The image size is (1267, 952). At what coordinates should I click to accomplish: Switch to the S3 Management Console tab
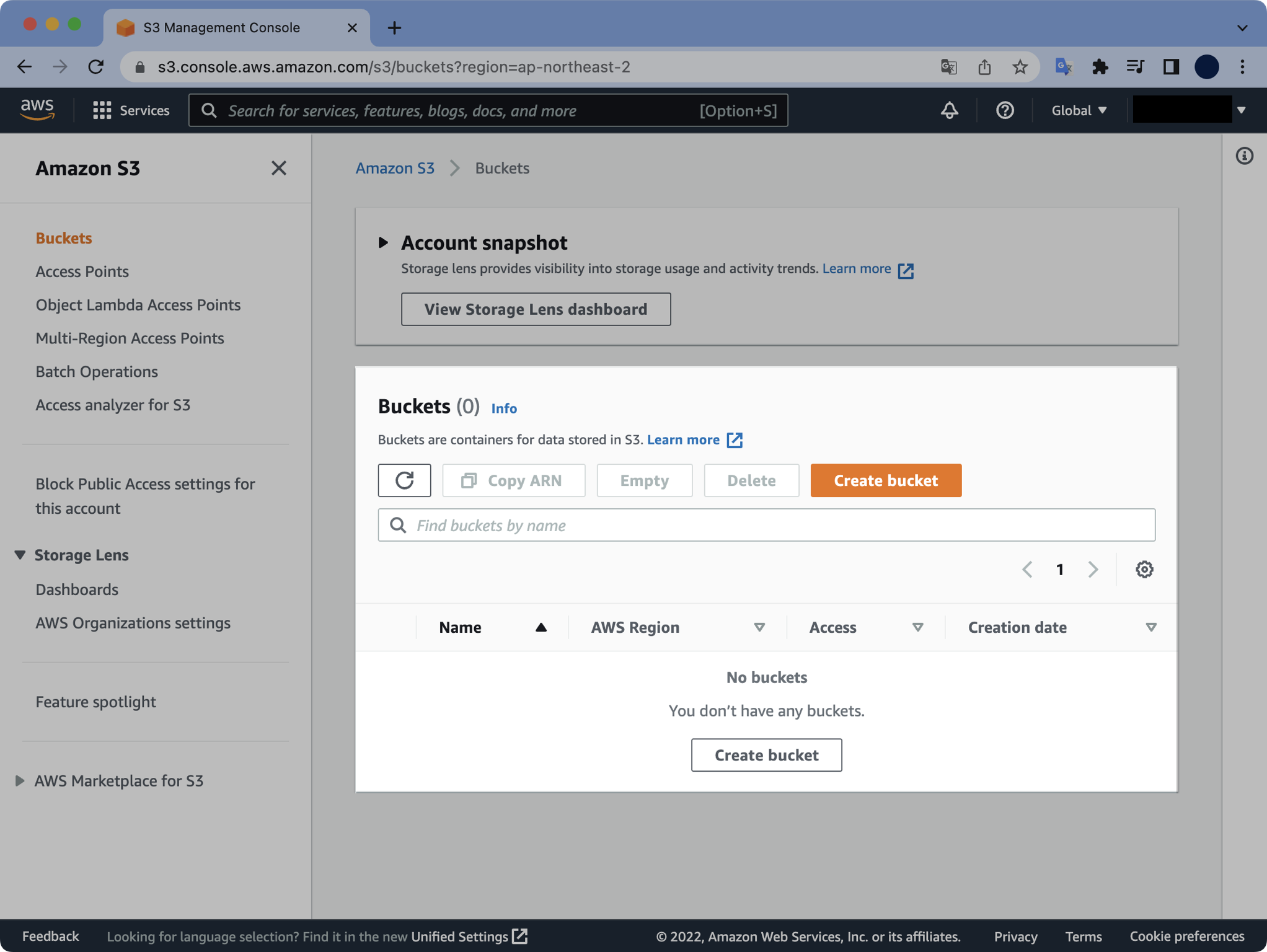pyautogui.click(x=221, y=27)
